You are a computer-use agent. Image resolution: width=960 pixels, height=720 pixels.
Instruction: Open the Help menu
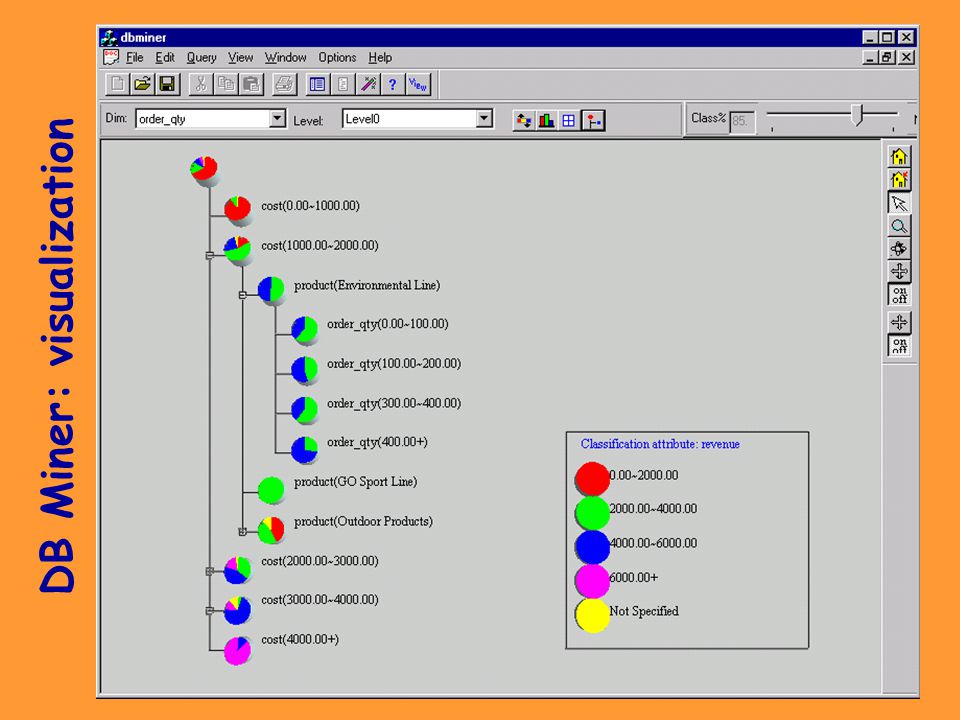pyautogui.click(x=380, y=58)
